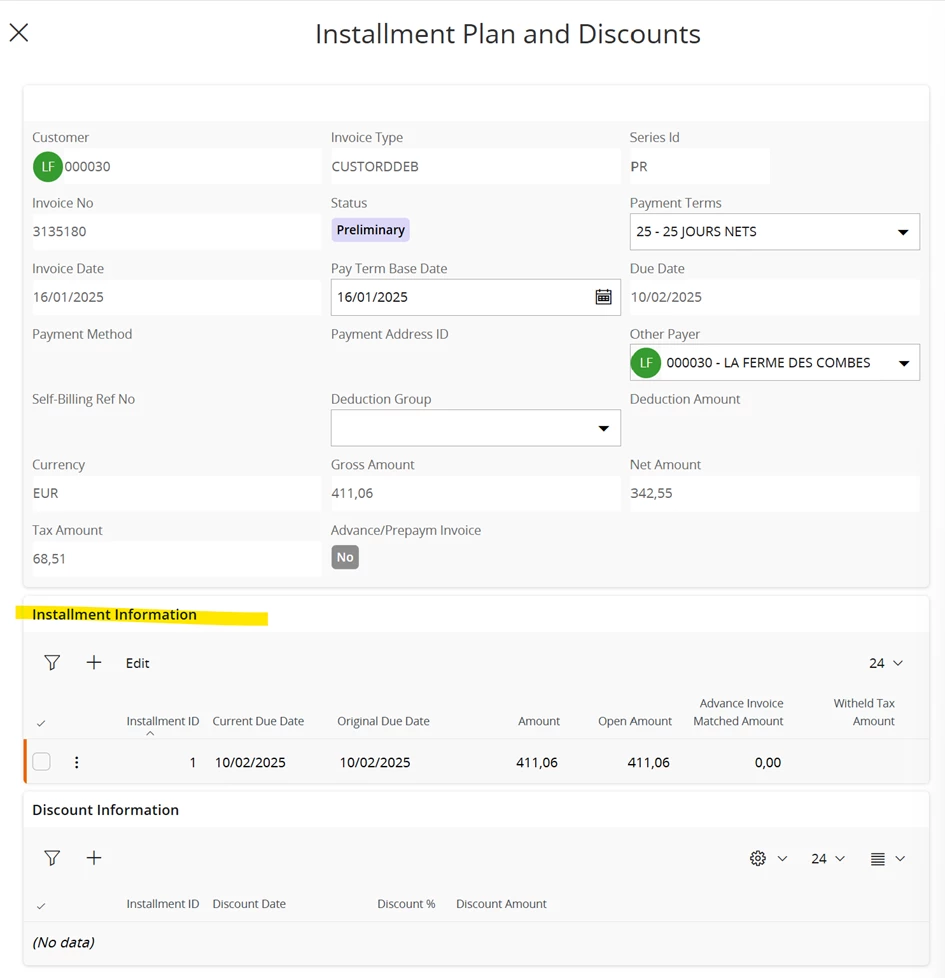Click the Current Due Date cell in row 1

click(250, 762)
